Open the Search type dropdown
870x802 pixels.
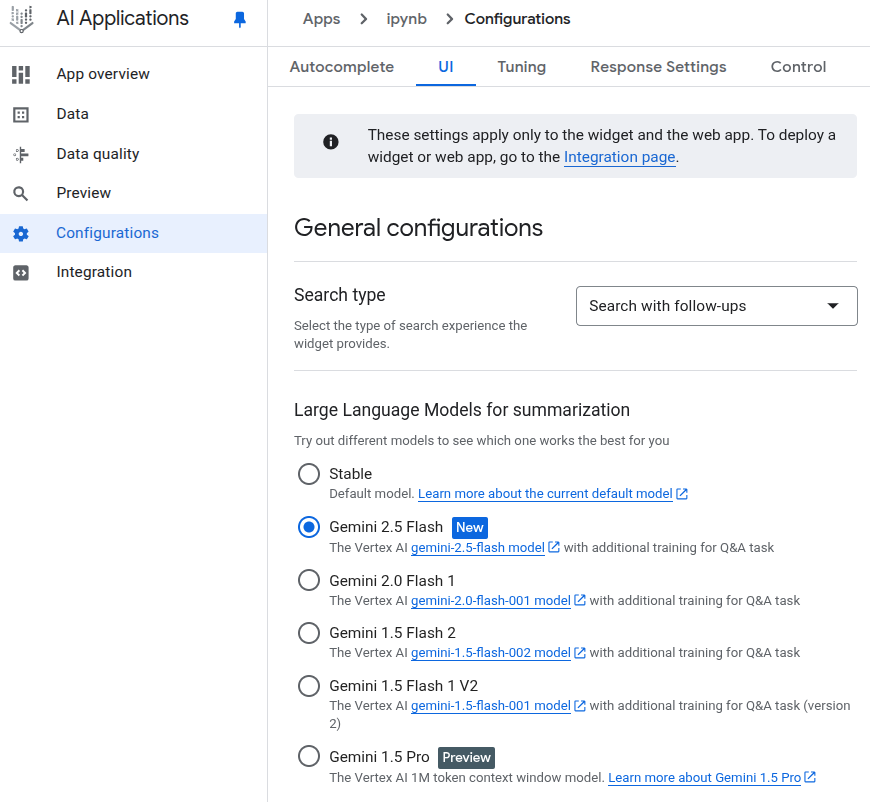(x=716, y=306)
